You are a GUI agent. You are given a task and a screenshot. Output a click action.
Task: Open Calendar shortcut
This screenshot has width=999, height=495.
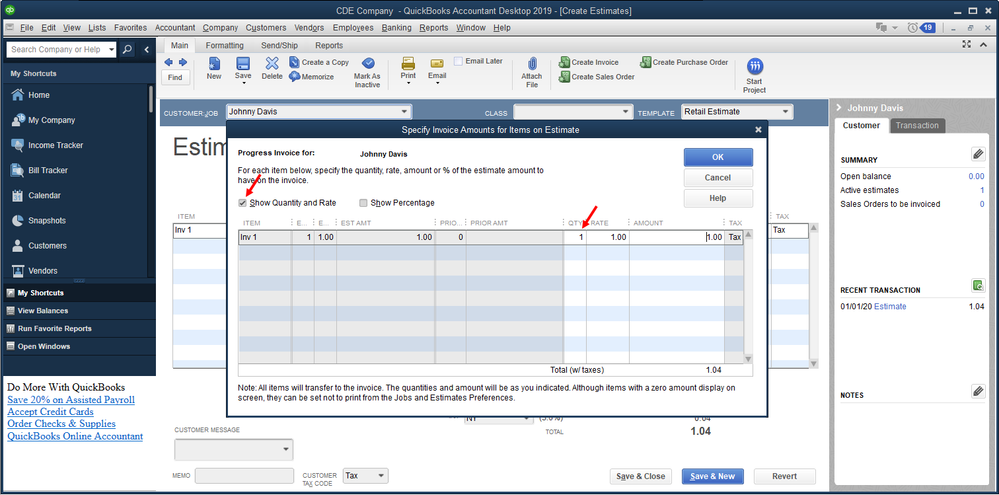point(36,196)
